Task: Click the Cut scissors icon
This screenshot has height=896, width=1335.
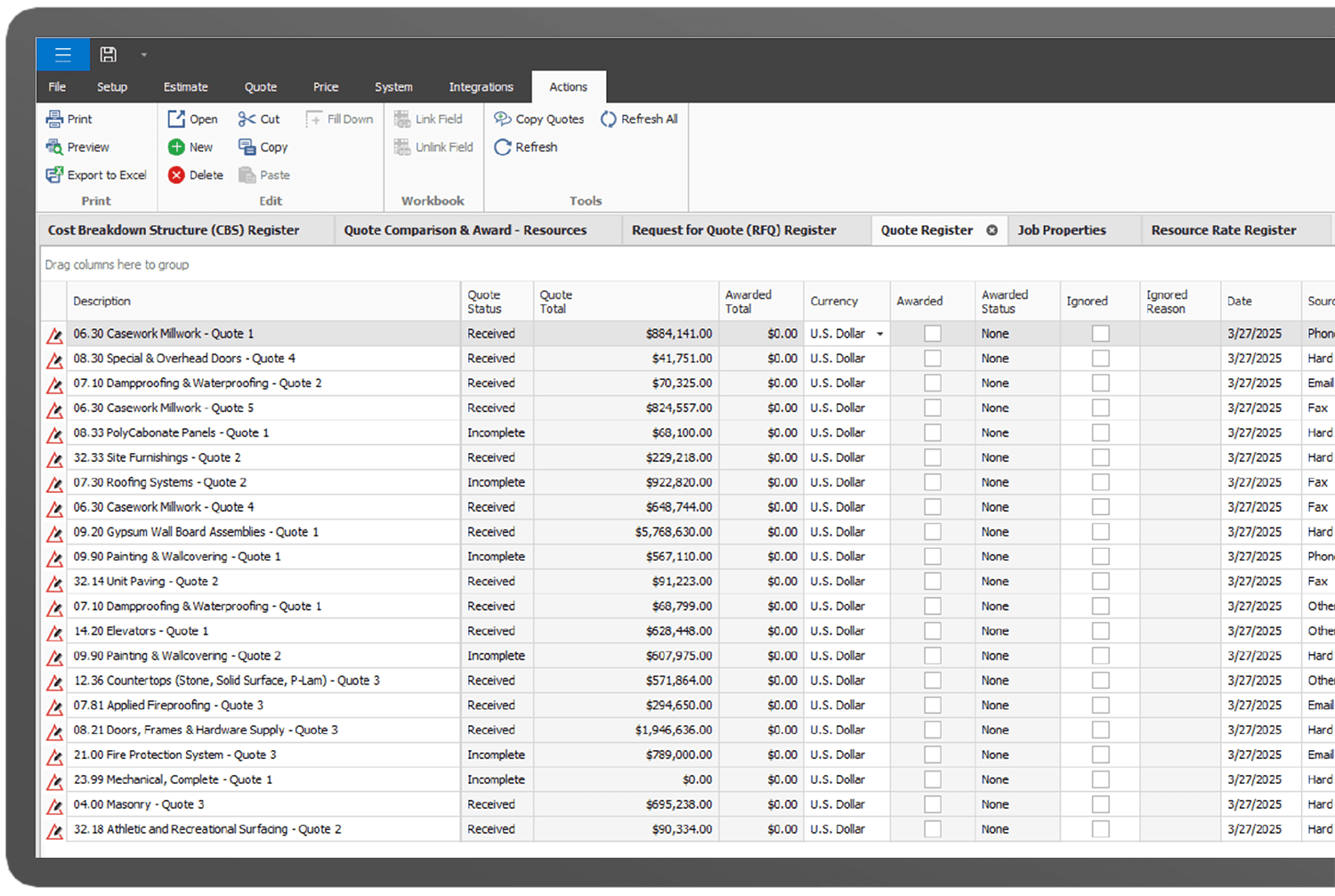Action: click(x=247, y=118)
